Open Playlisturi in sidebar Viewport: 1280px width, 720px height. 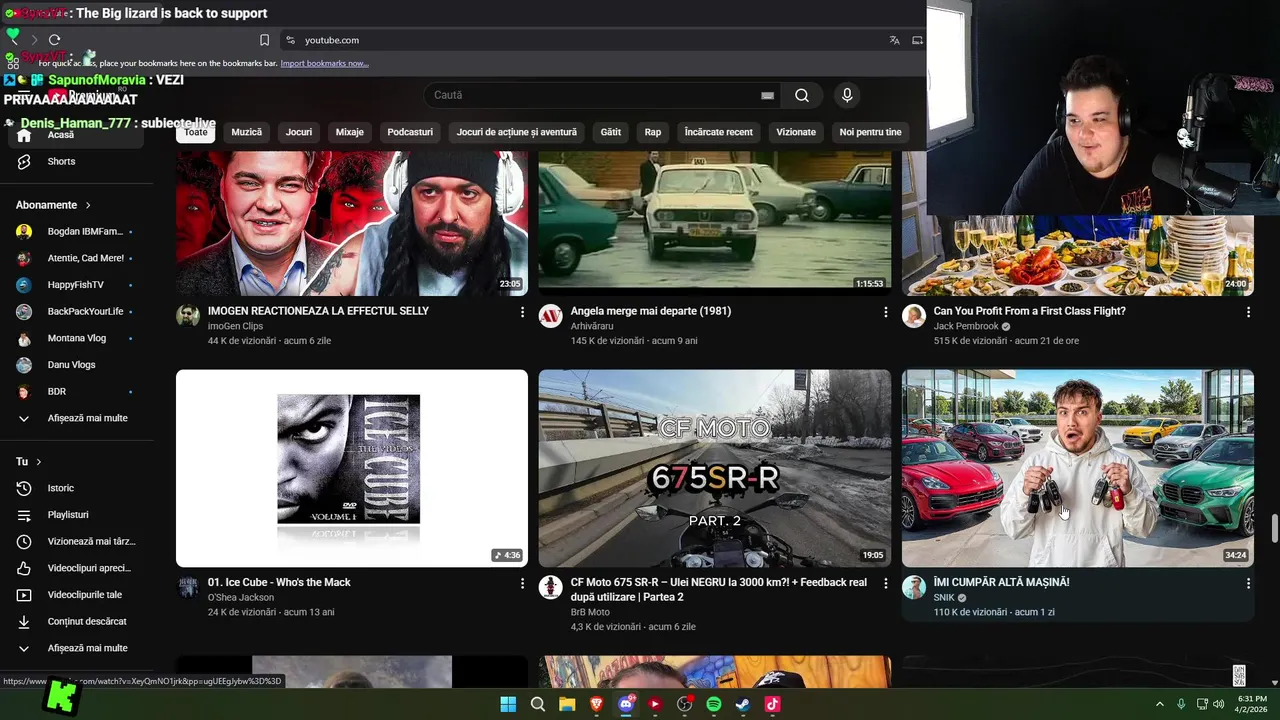tap(76, 515)
